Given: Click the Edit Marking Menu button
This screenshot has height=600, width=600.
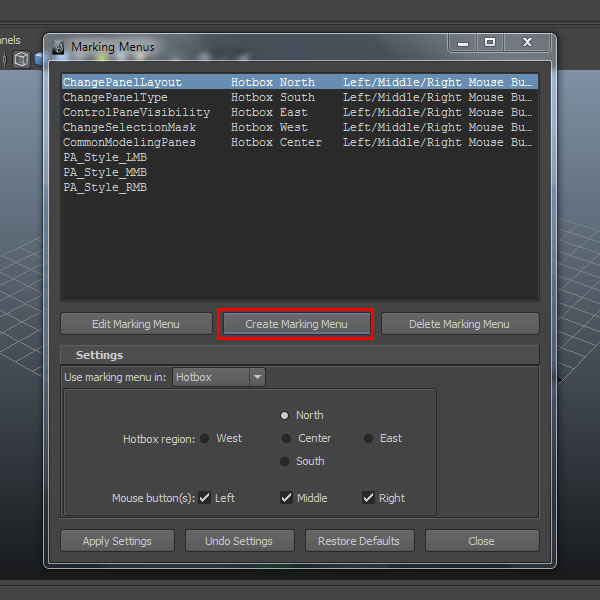Looking at the screenshot, I should (x=136, y=324).
